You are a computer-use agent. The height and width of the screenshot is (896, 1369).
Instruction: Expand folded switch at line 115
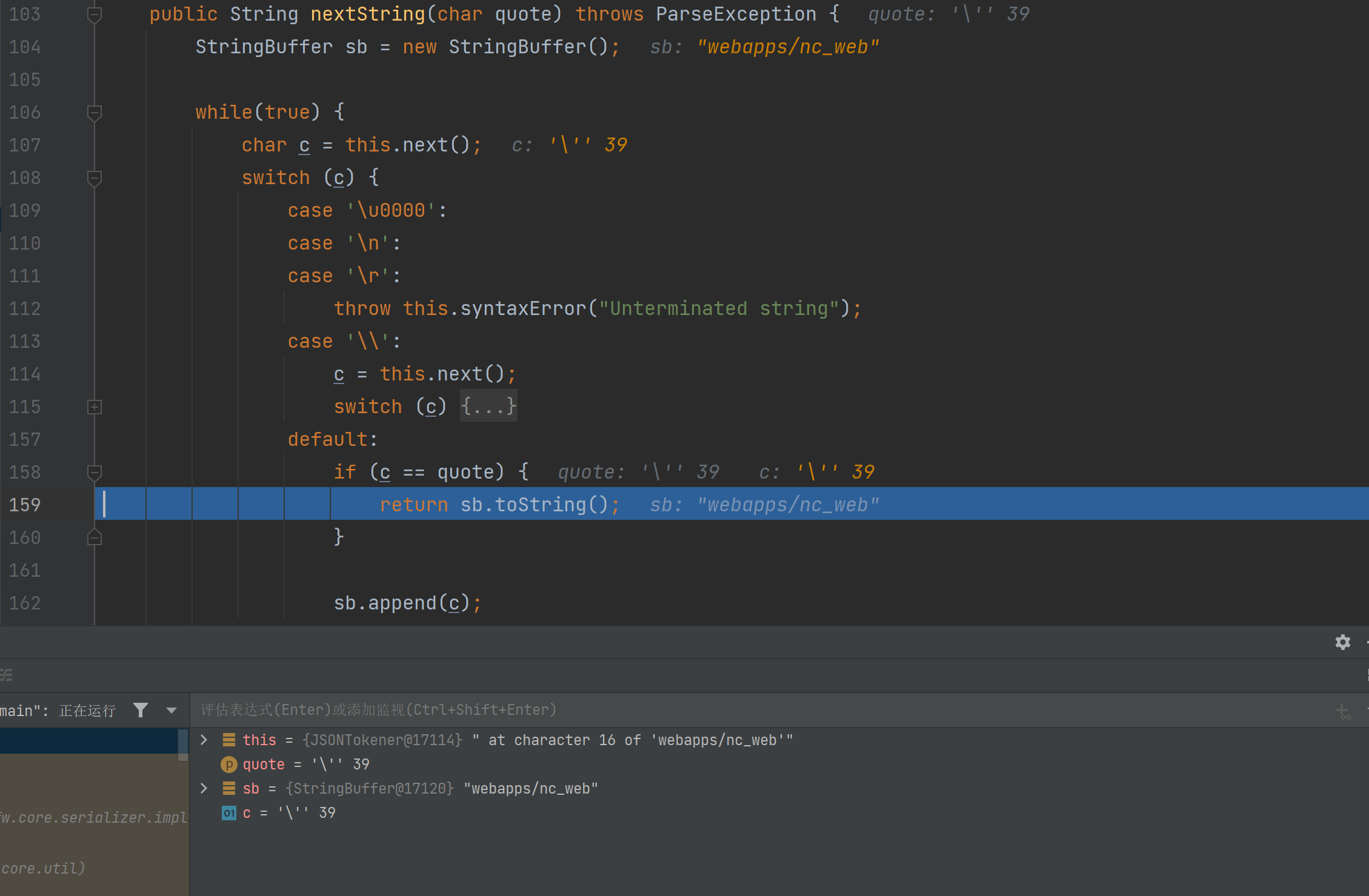[94, 407]
